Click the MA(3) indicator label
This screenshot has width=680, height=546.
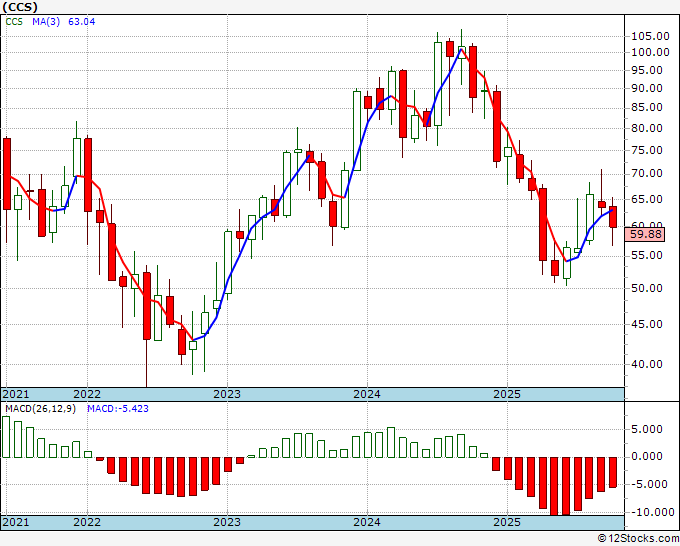tap(46, 22)
